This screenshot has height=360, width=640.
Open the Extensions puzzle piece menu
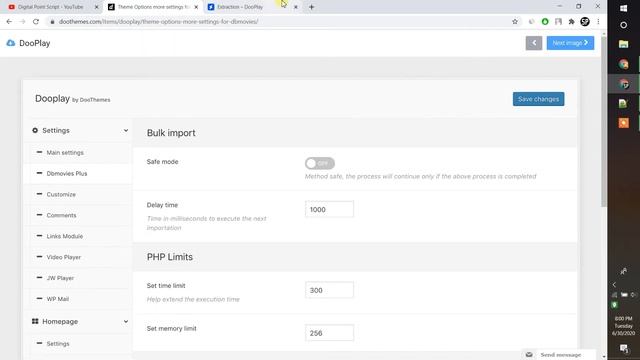pyautogui.click(x=571, y=22)
